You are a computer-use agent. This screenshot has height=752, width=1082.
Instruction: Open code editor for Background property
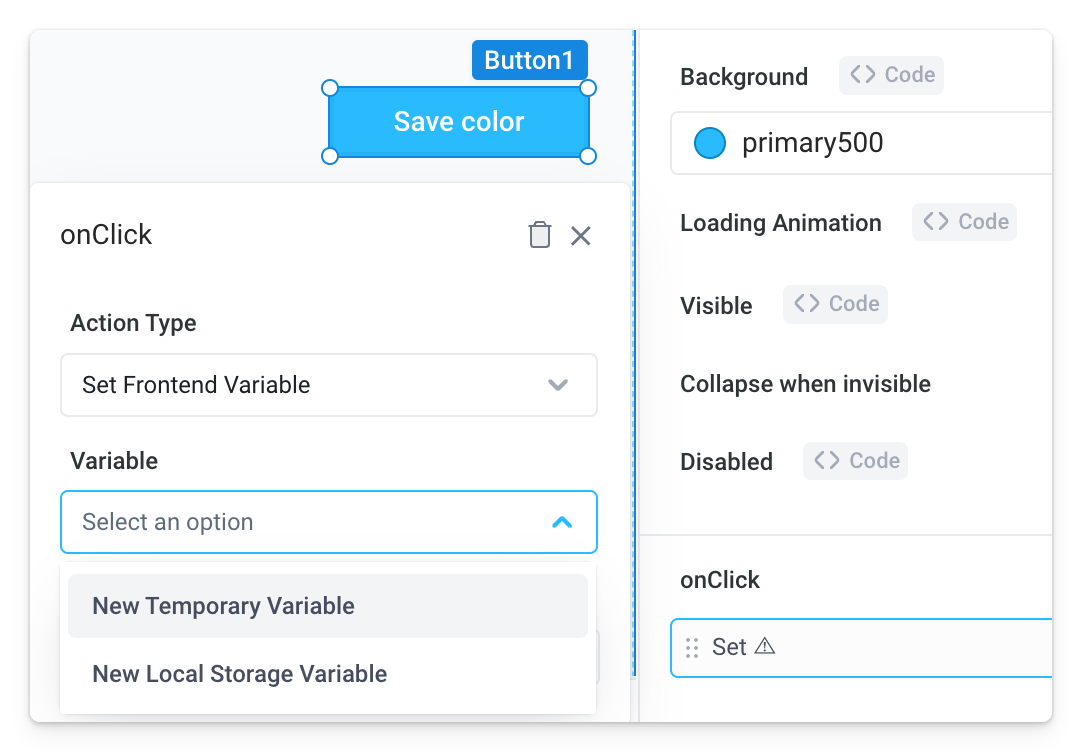(x=890, y=75)
